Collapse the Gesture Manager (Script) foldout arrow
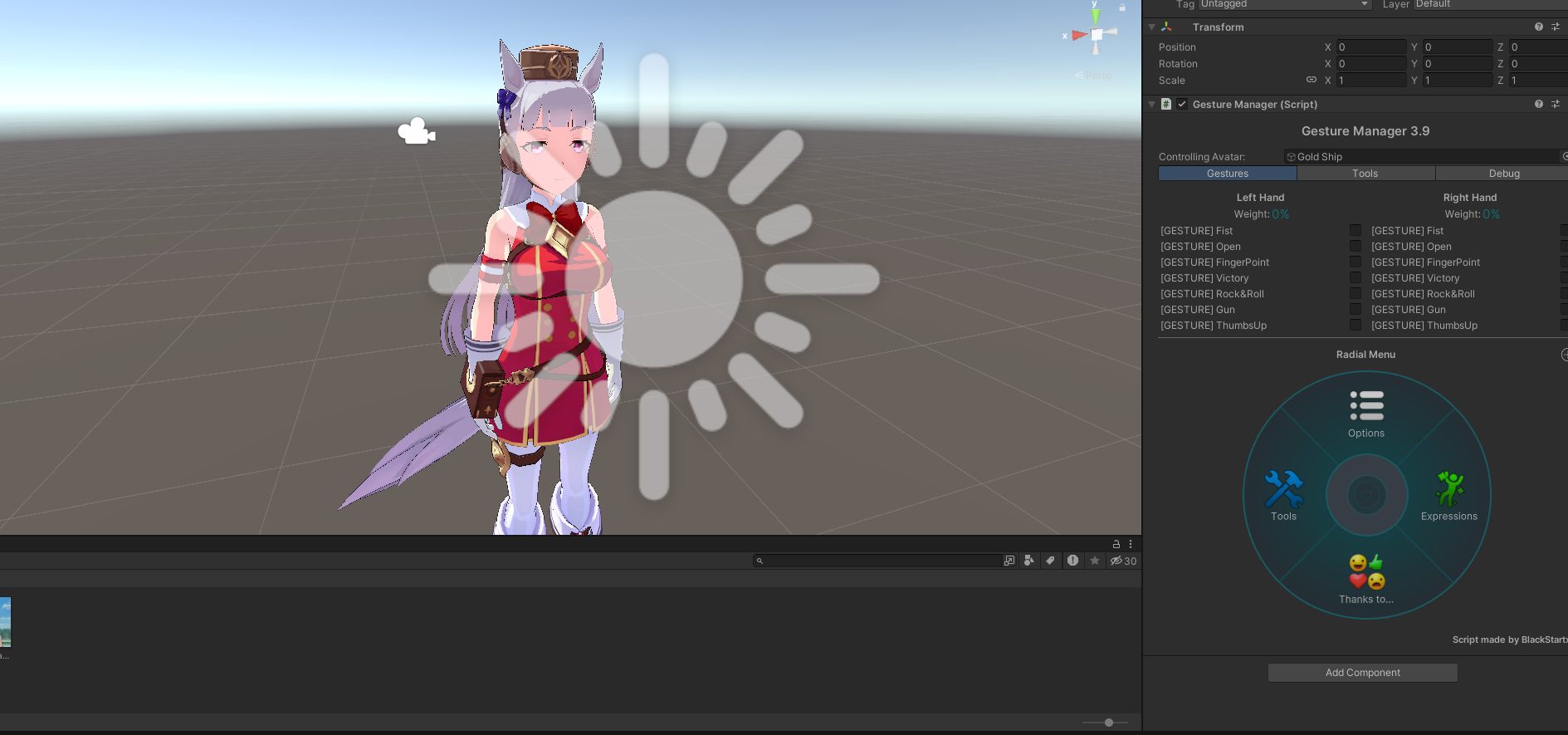 pyautogui.click(x=1151, y=105)
